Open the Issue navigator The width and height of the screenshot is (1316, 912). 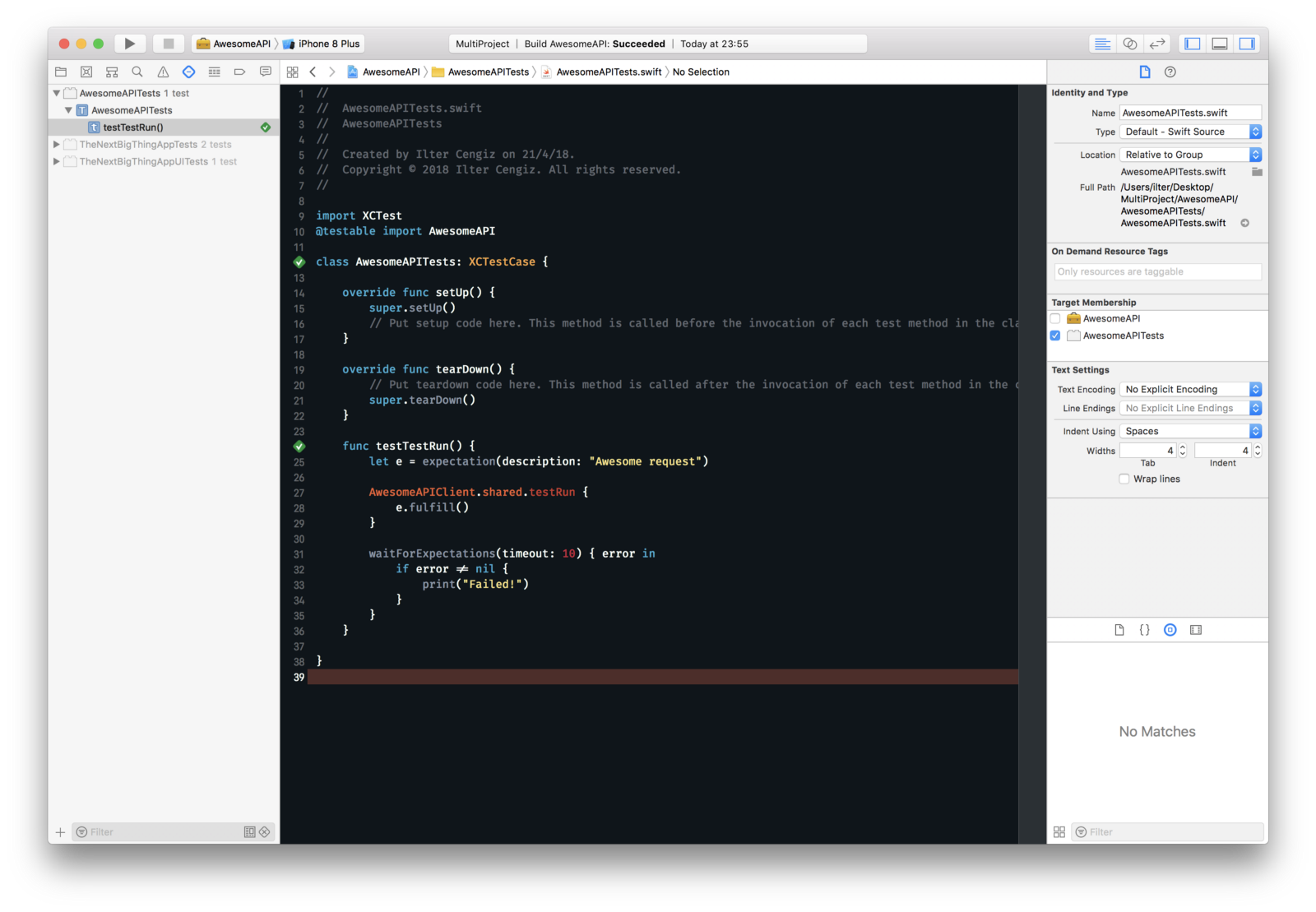pyautogui.click(x=163, y=72)
